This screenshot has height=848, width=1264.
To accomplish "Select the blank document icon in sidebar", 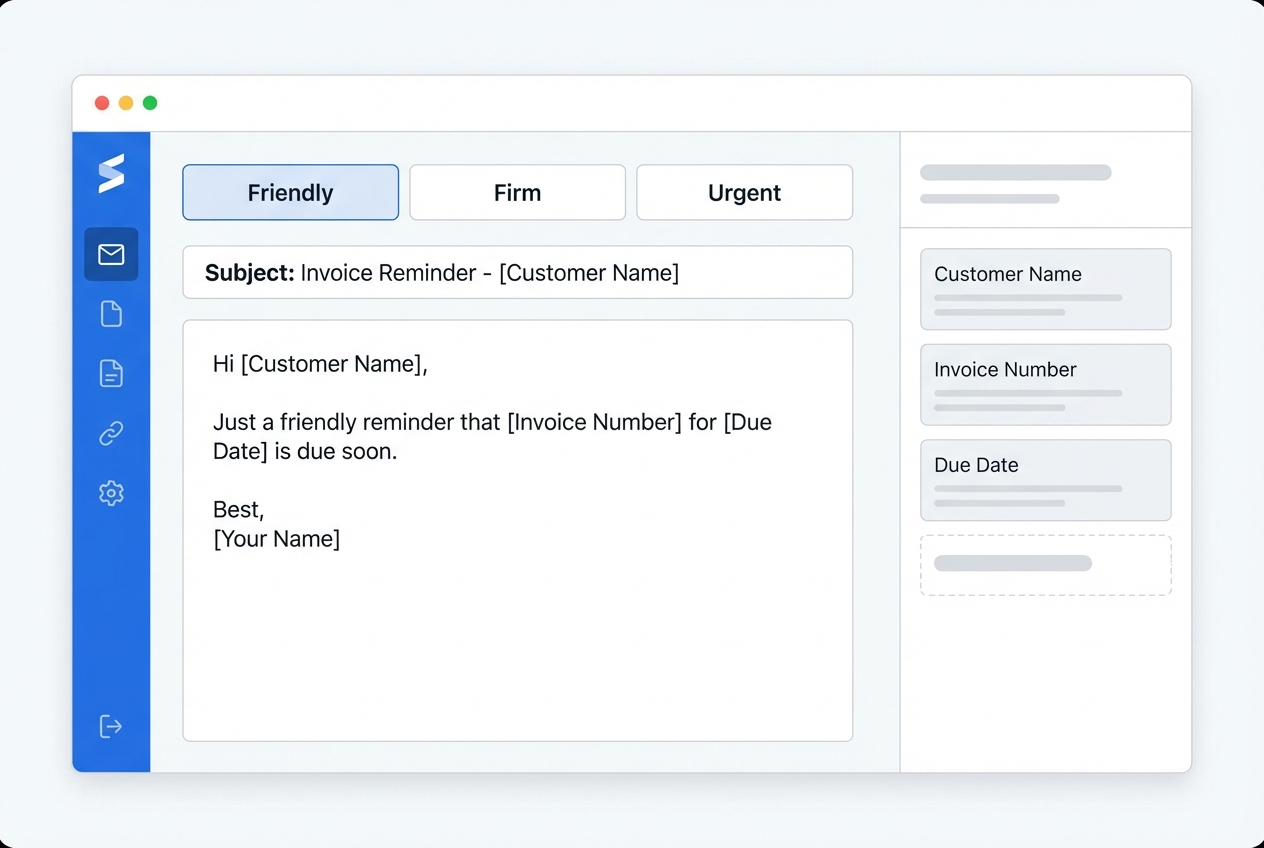I will pos(111,313).
